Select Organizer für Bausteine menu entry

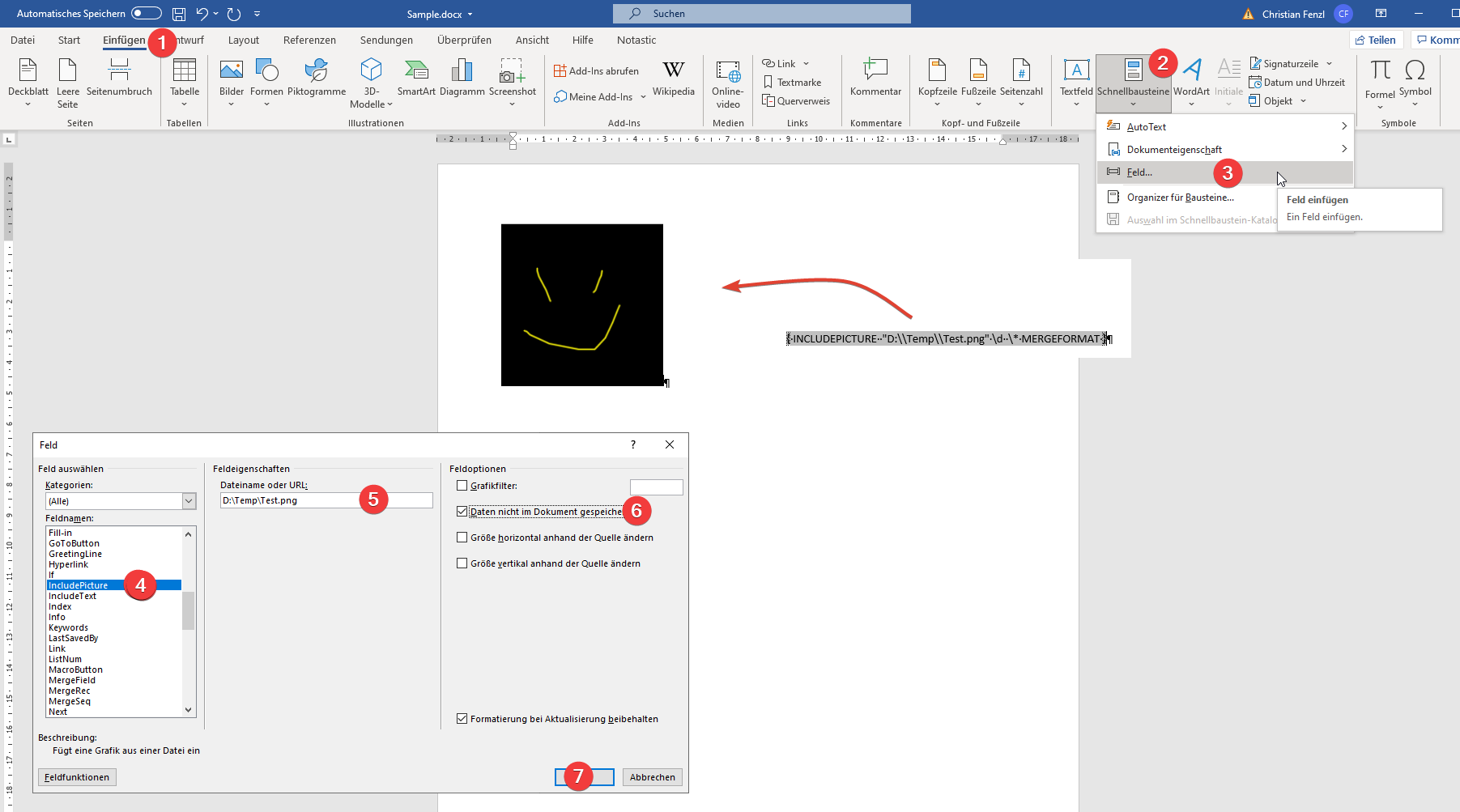pyautogui.click(x=1180, y=198)
